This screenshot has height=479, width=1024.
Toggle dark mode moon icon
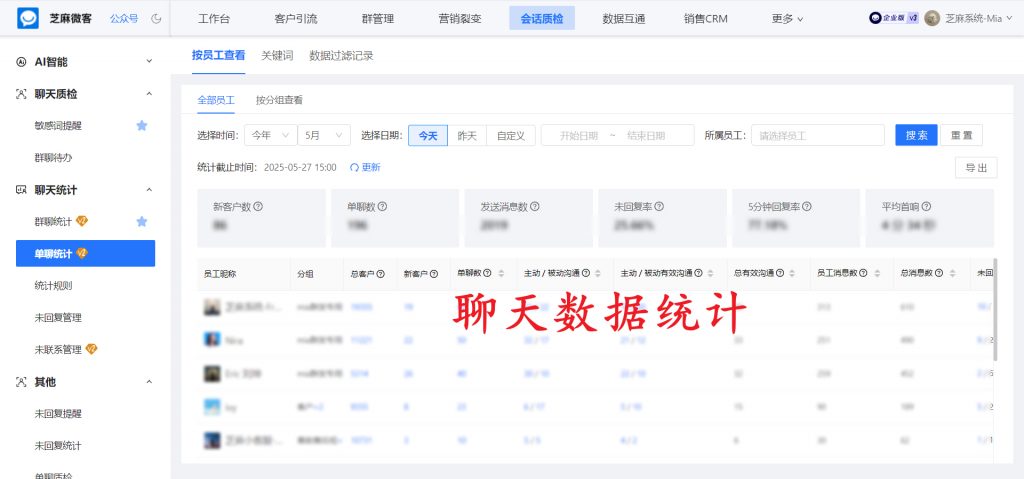tap(156, 19)
